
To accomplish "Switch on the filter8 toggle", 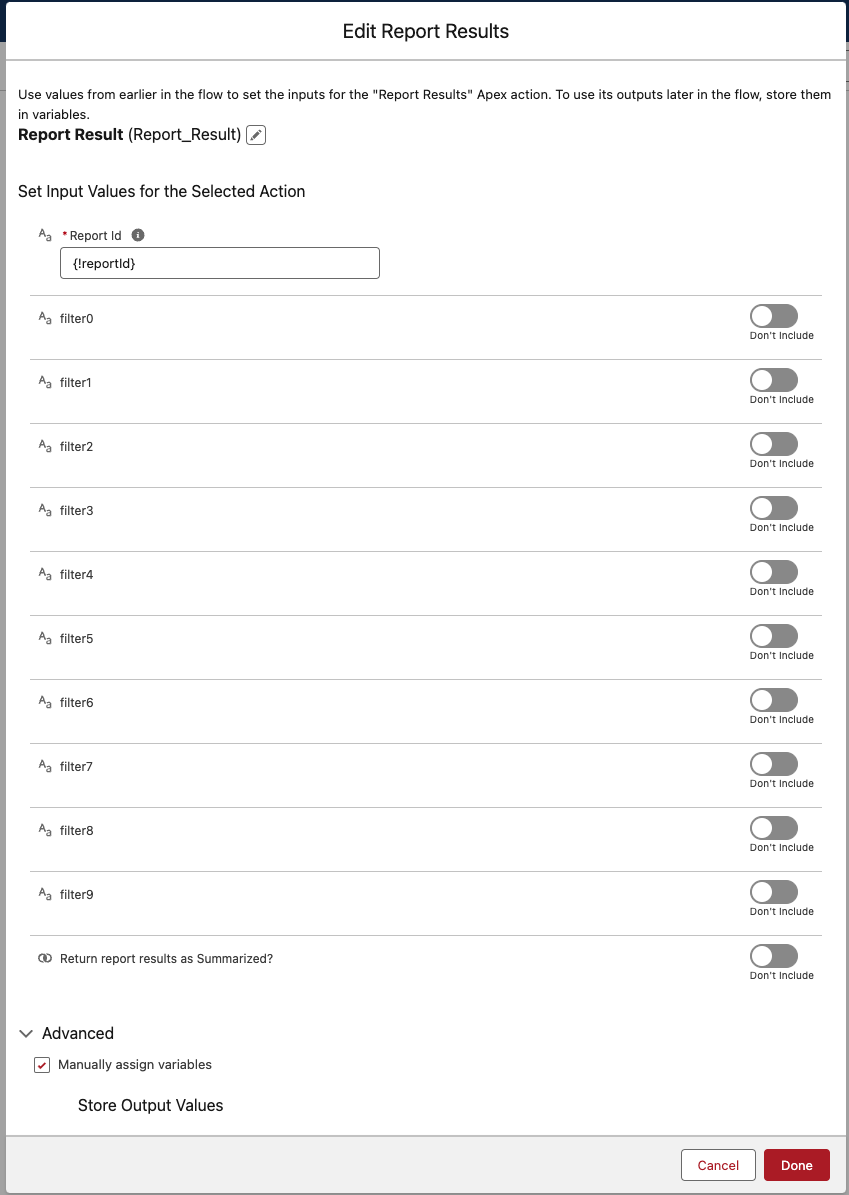I will tap(774, 828).
